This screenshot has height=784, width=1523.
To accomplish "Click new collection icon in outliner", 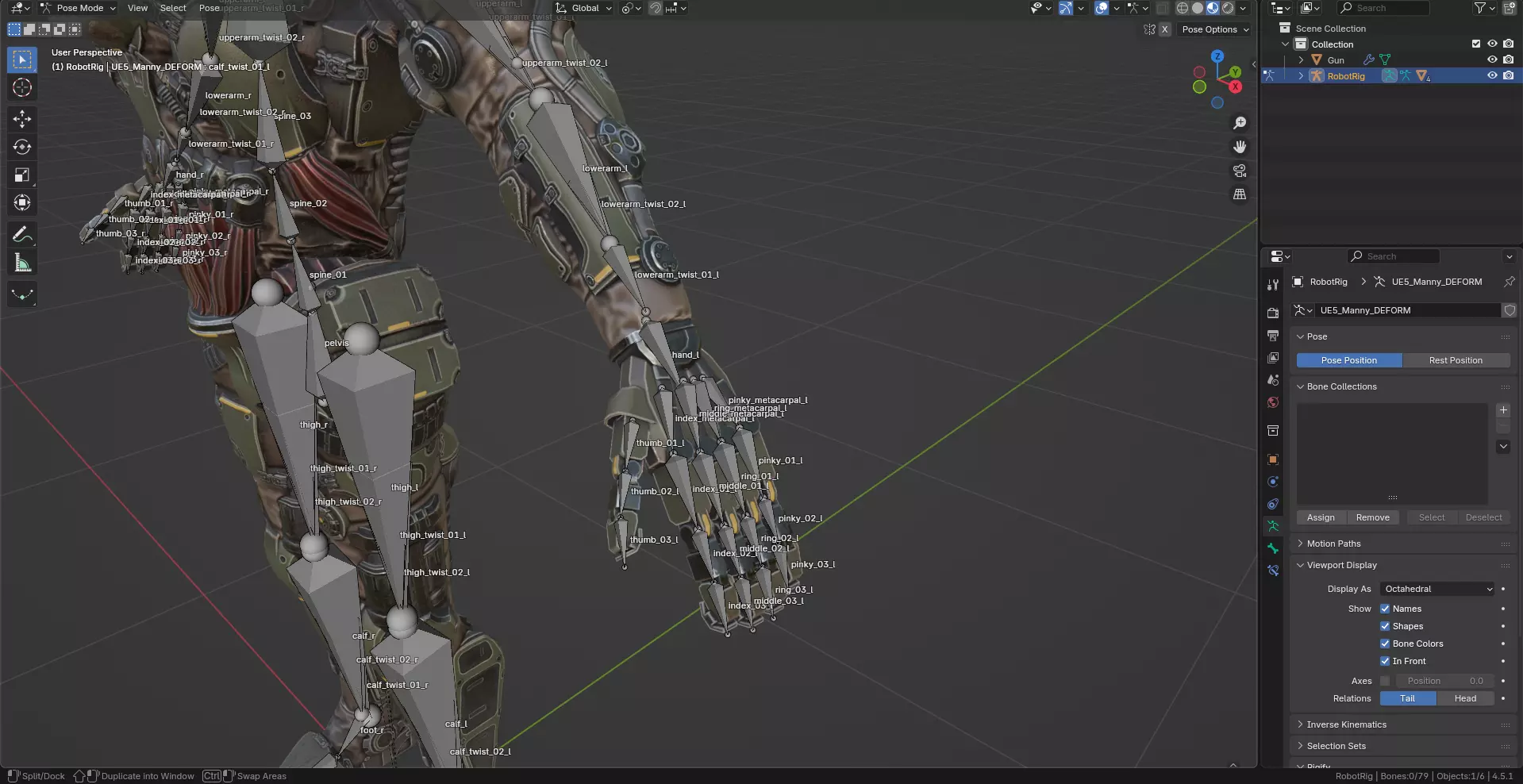I will (1509, 8).
